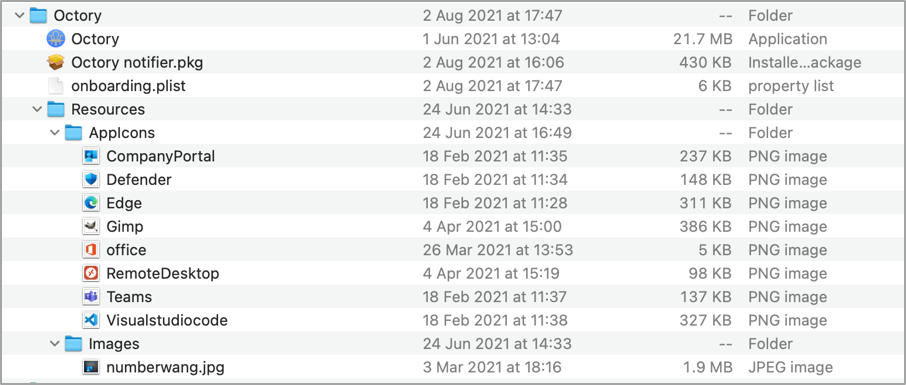Click the RemoteDesktop image icon
This screenshot has width=906, height=385.
(x=91, y=273)
